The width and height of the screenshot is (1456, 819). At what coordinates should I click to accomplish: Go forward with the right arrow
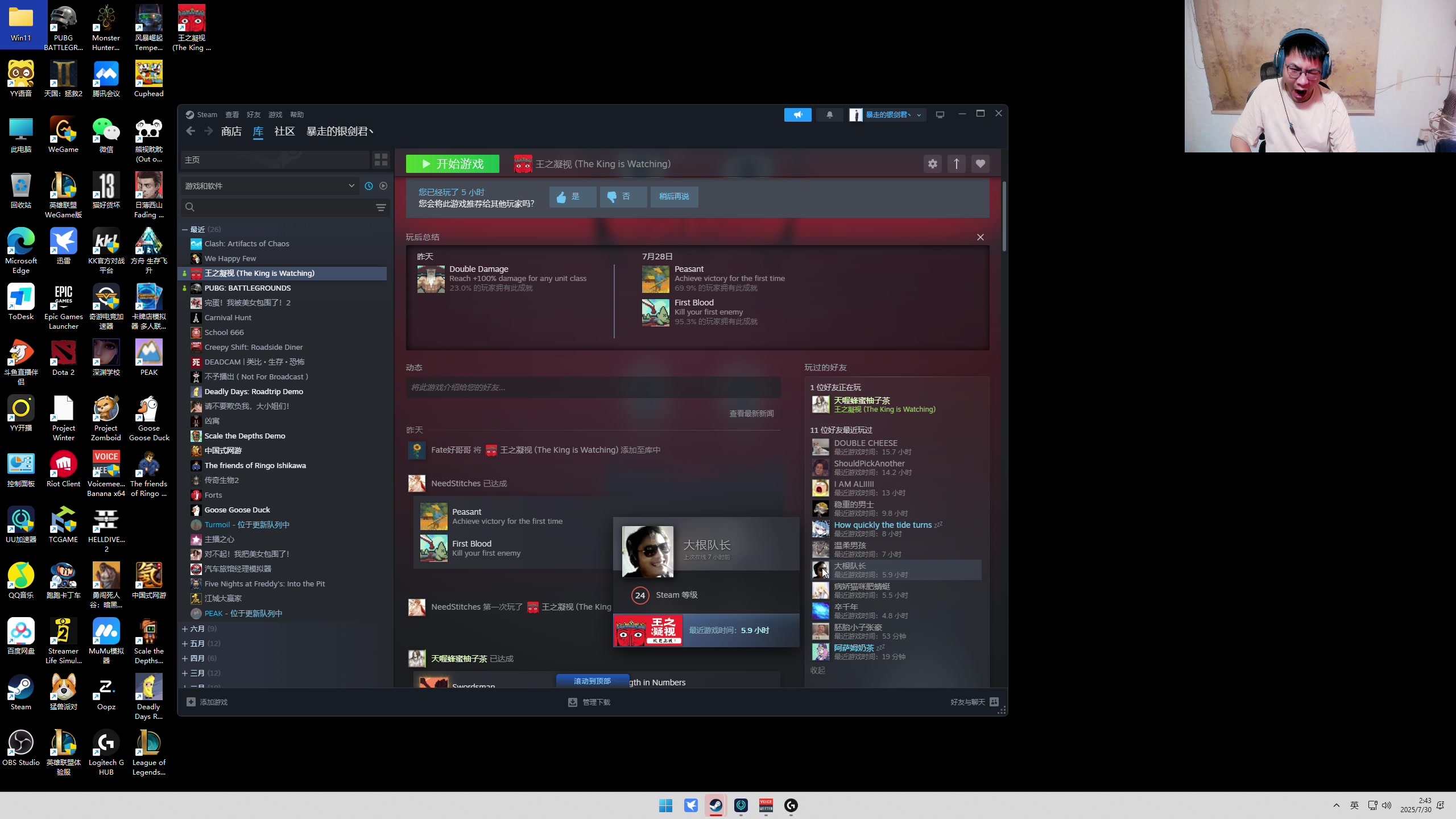209,131
